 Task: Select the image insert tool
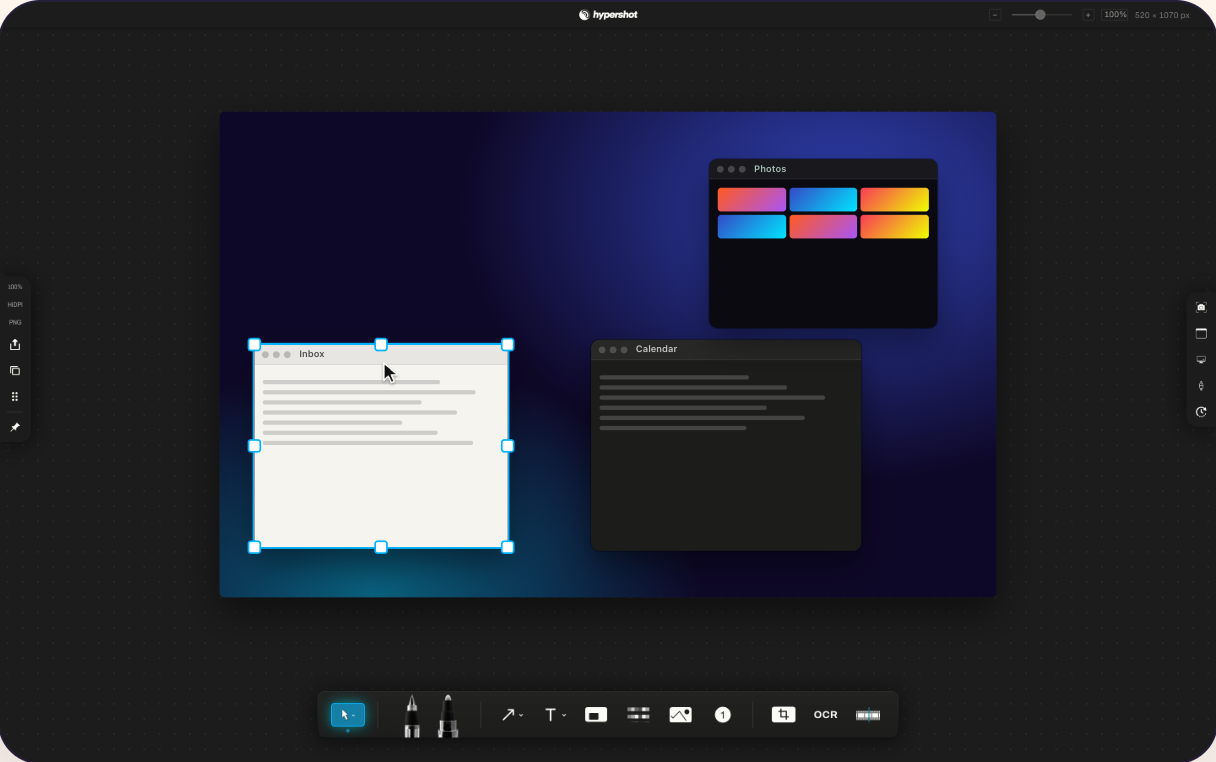pyautogui.click(x=680, y=715)
